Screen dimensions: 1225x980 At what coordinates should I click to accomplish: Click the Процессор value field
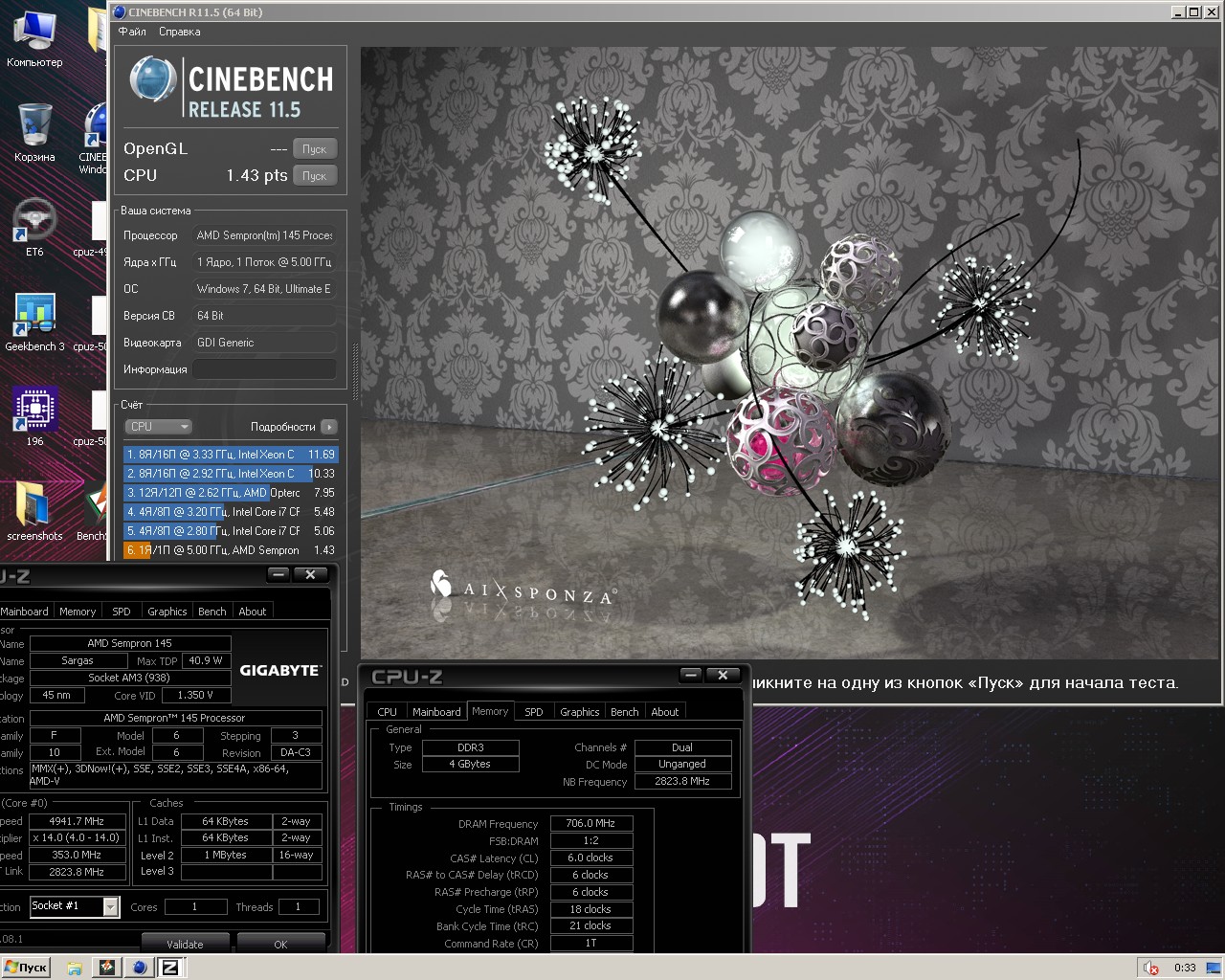[265, 235]
